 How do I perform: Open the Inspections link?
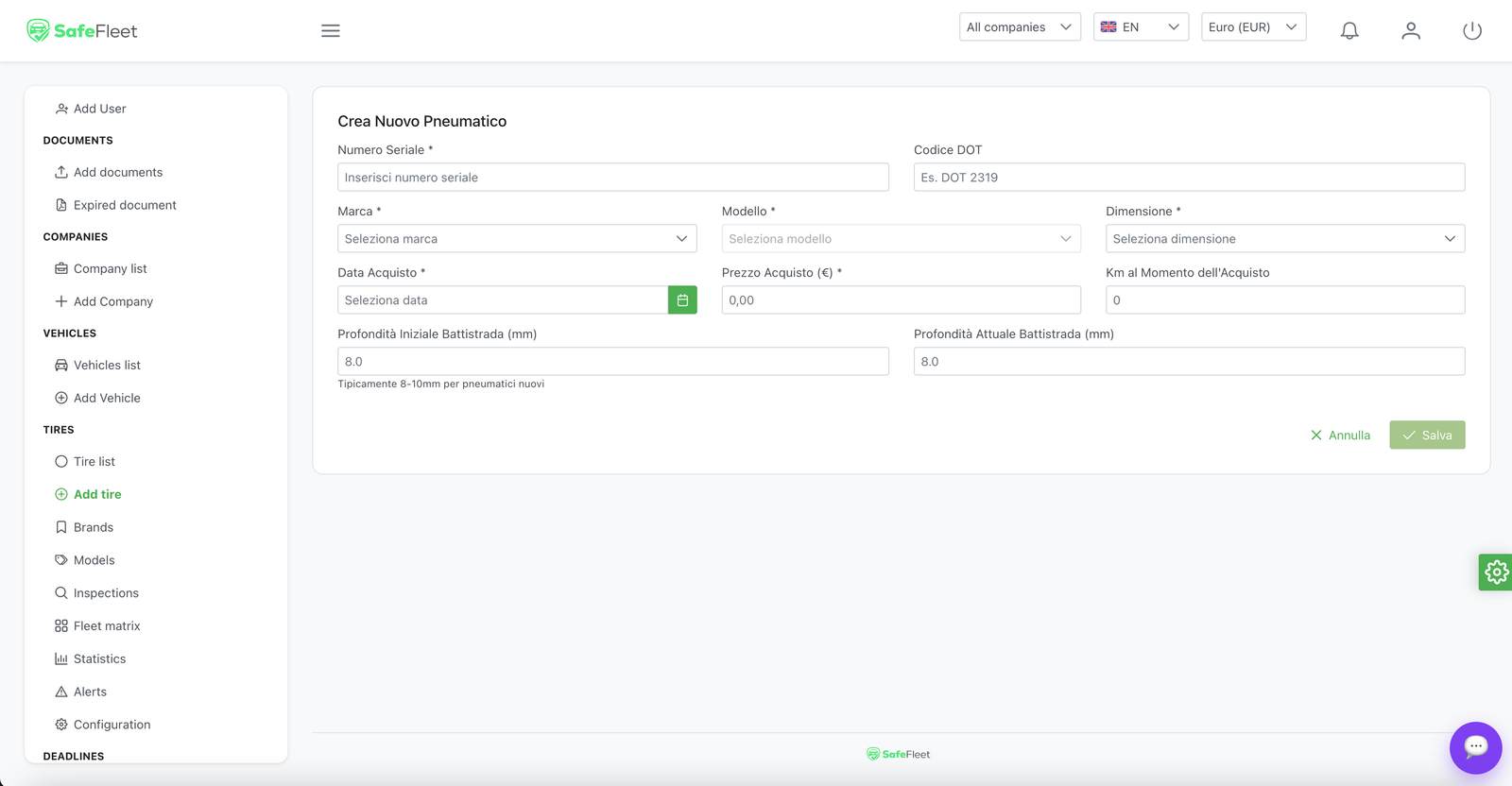tap(106, 593)
